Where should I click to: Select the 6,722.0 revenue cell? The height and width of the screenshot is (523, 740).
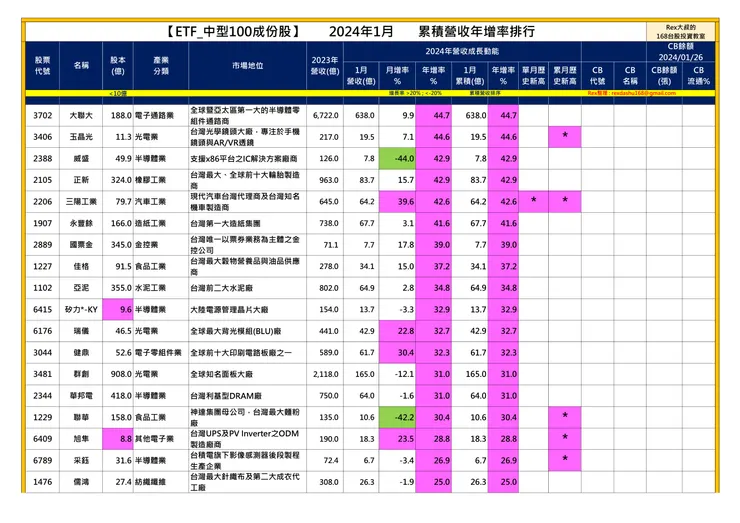tap(325, 116)
